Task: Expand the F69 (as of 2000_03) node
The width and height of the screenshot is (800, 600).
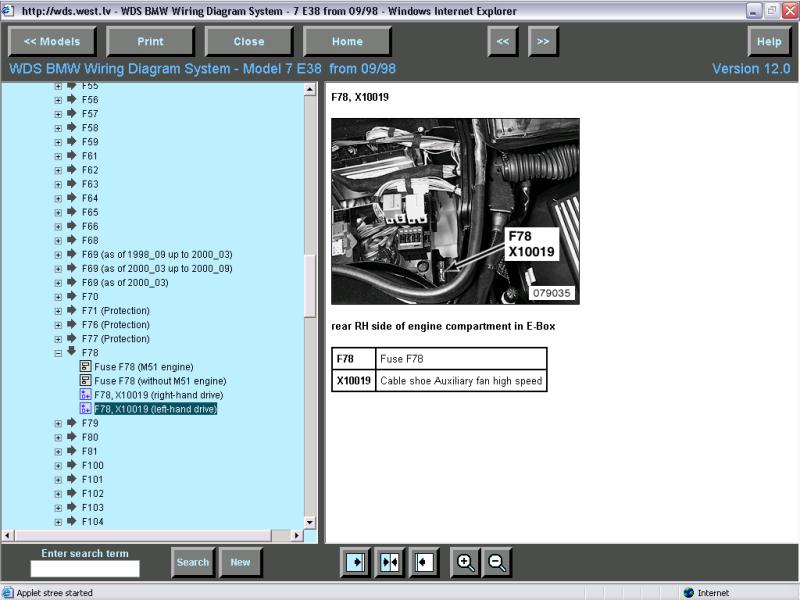Action: pos(58,283)
